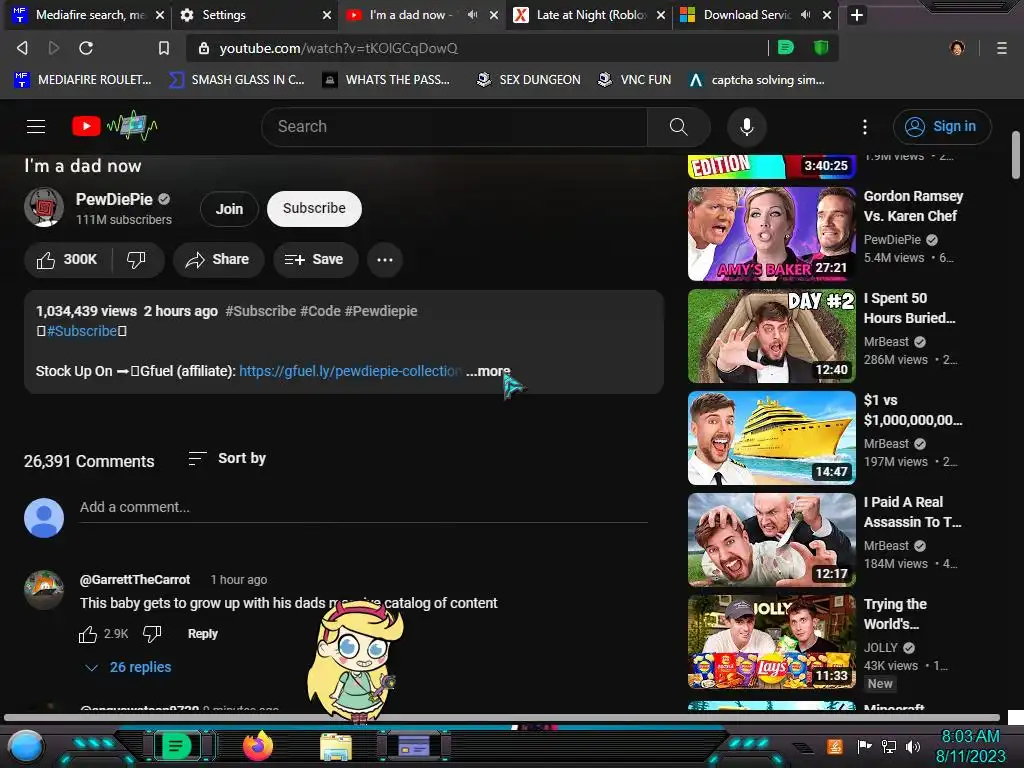Screen dimensions: 1024x768
Task: Open SMASH GLASS IN C... bookmark
Action: (x=236, y=80)
